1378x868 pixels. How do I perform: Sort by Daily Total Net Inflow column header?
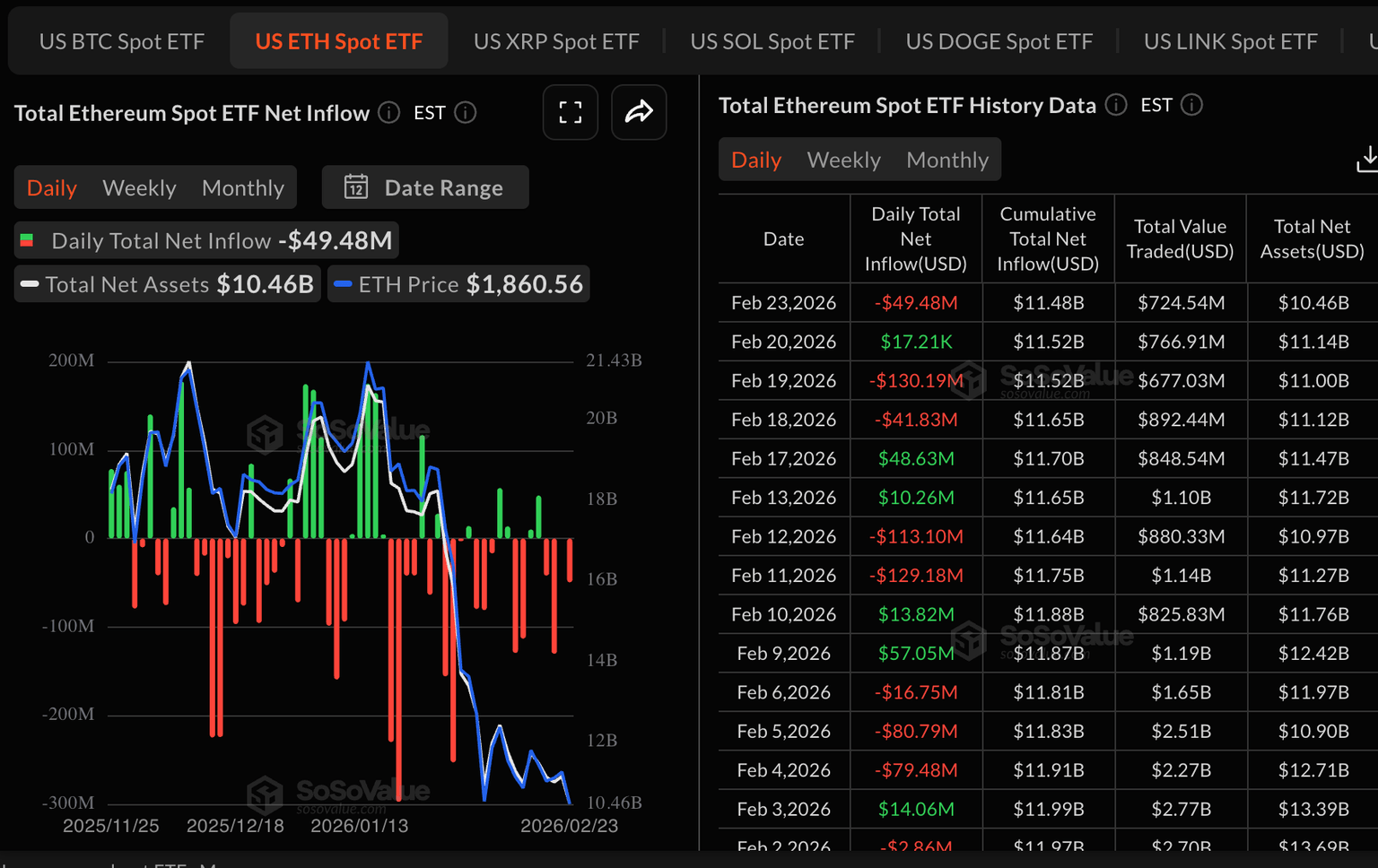point(915,239)
